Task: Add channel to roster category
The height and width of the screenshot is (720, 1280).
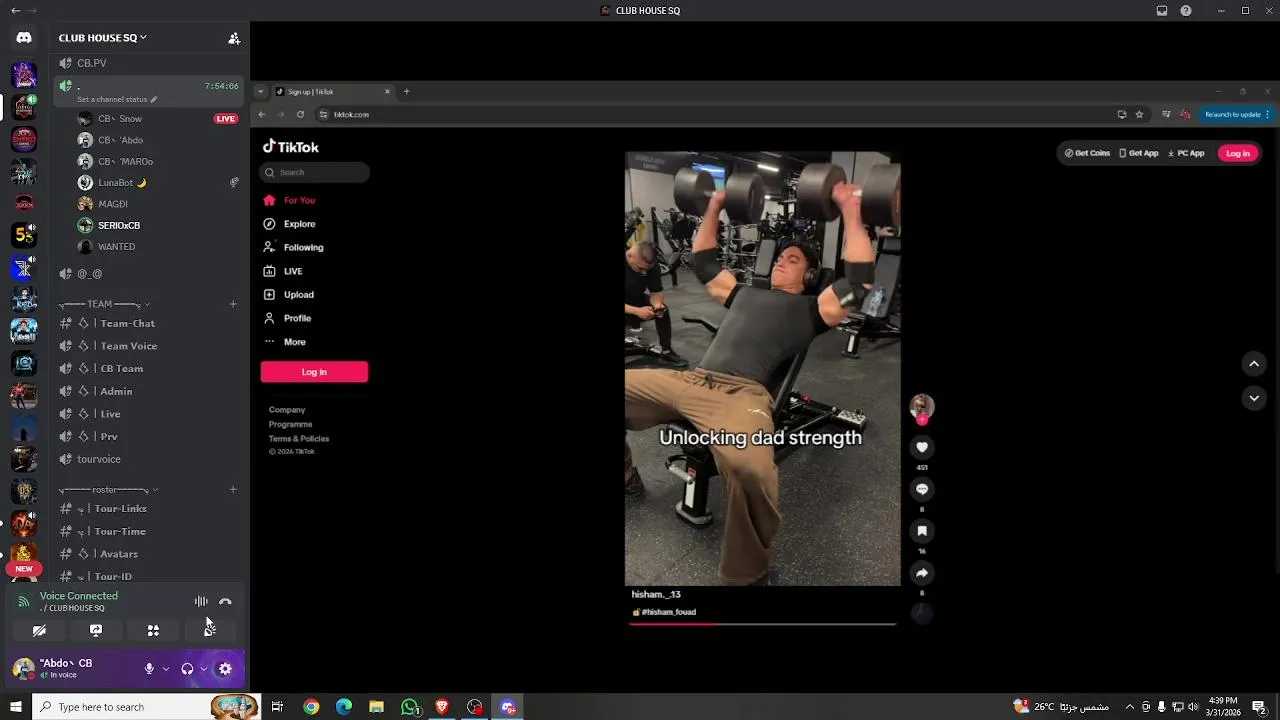Action: [x=233, y=490]
